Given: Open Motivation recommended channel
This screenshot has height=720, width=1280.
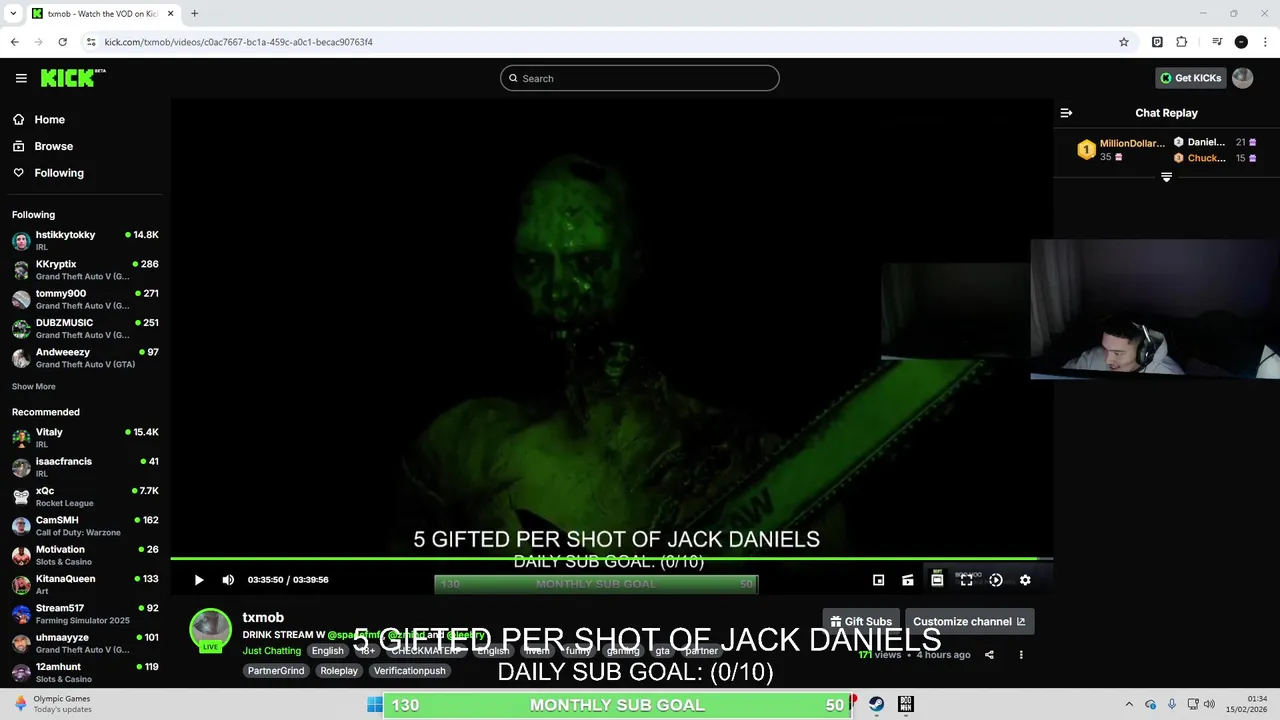Looking at the screenshot, I should [x=85, y=555].
